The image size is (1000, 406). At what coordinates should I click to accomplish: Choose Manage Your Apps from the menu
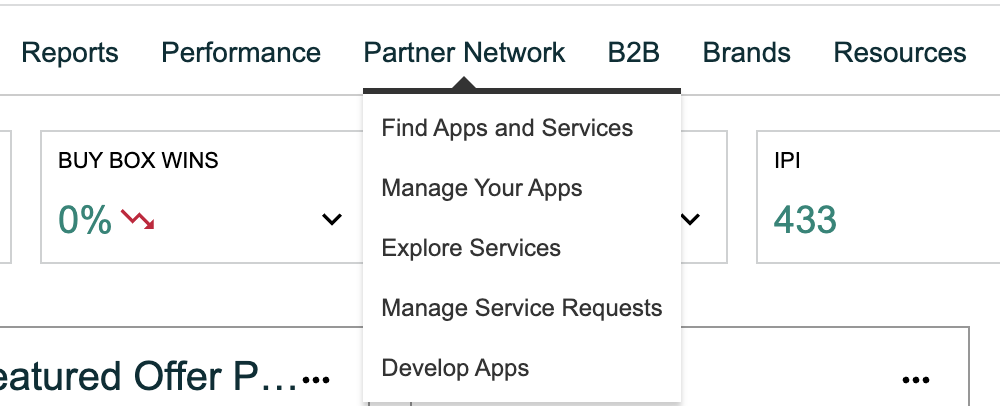[482, 188]
